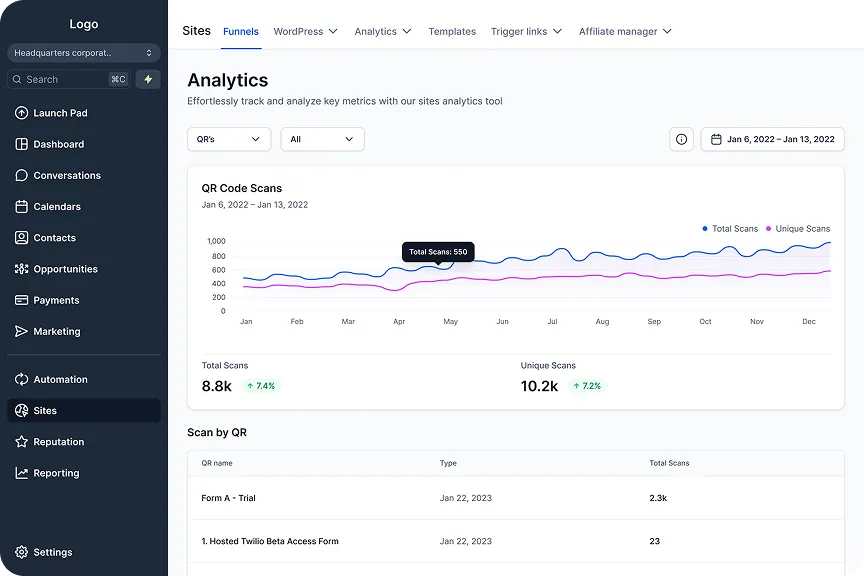
Task: Click the Sites heading in top bar
Action: [x=197, y=31]
